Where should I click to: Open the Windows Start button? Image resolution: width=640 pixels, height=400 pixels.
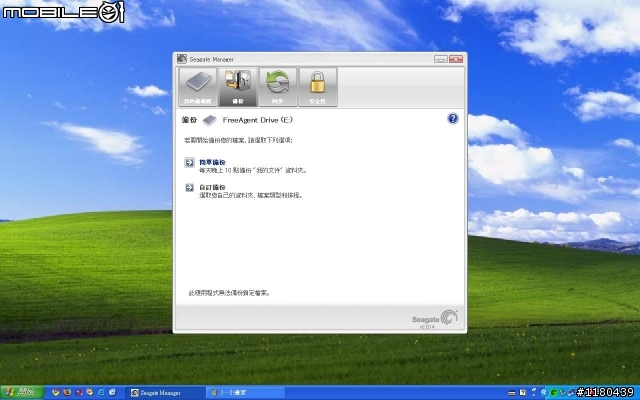22,393
